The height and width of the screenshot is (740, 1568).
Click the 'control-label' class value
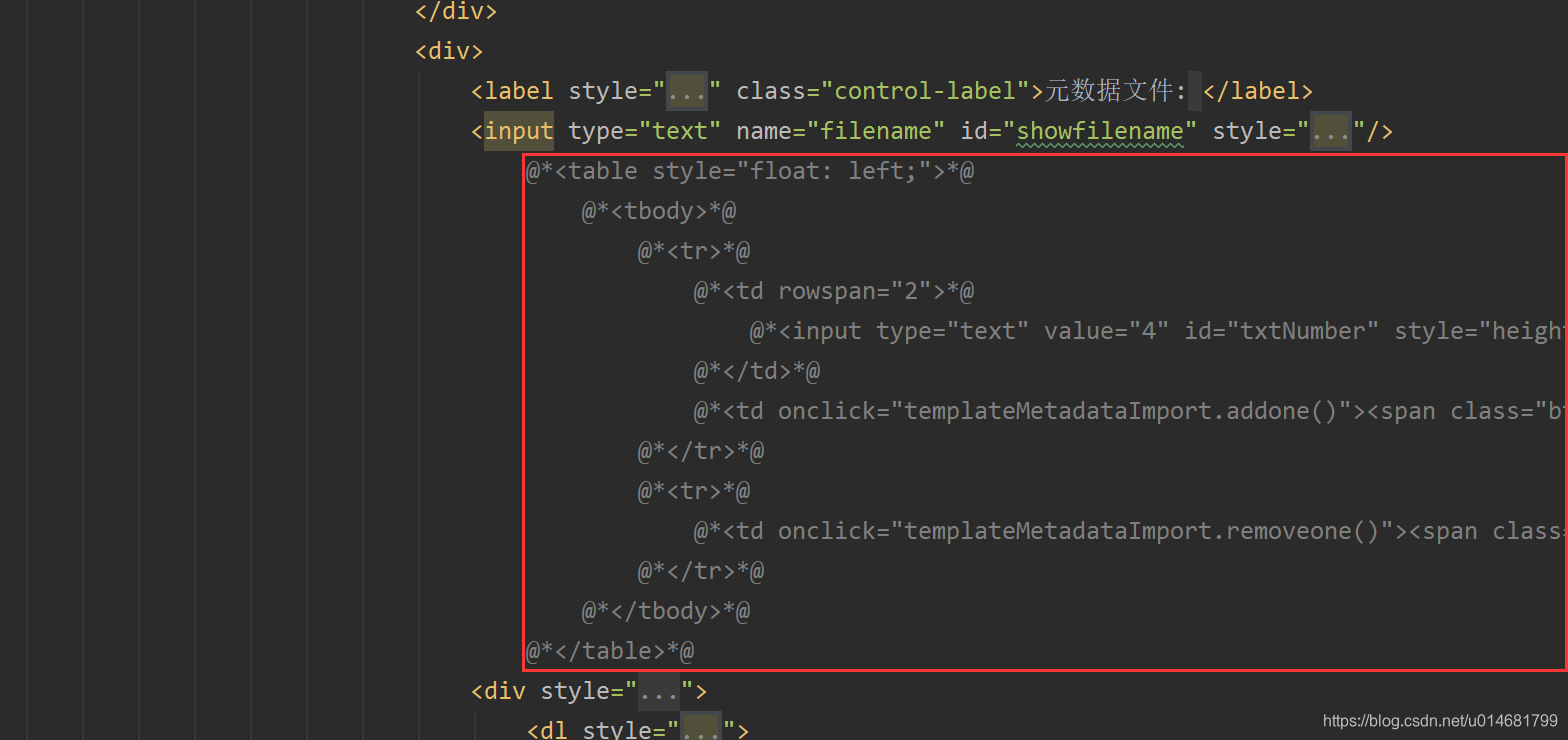(925, 91)
